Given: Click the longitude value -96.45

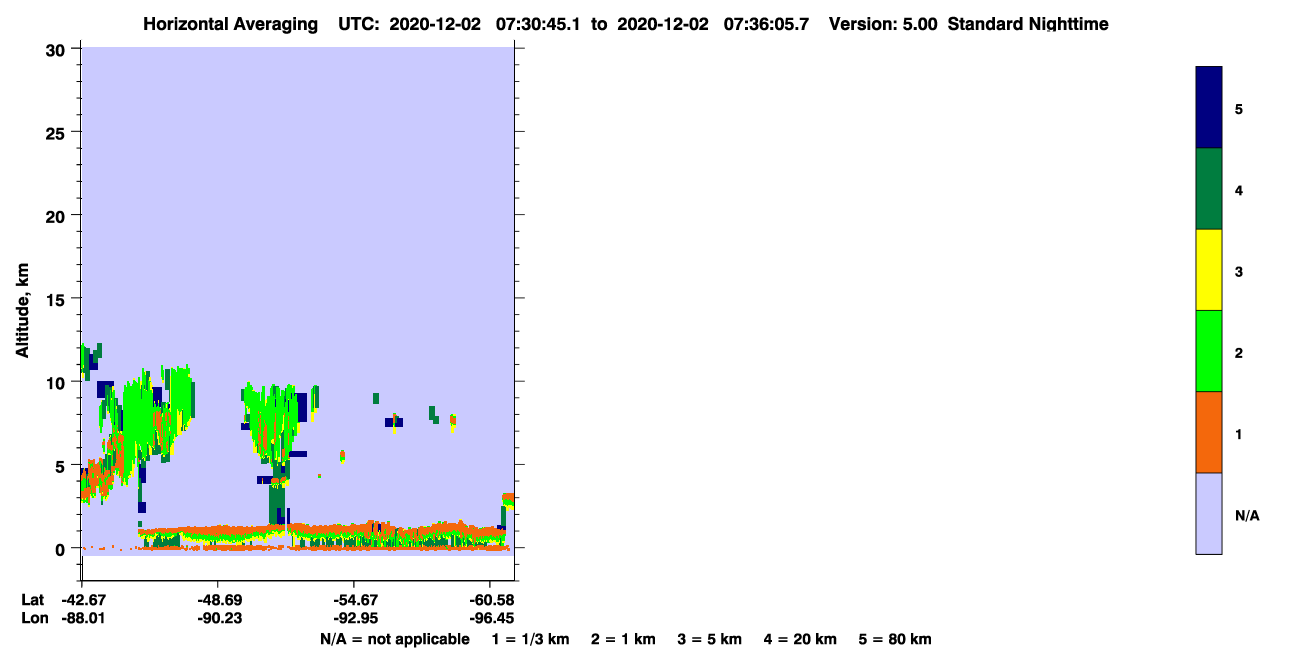Looking at the screenshot, I should coord(489,618).
